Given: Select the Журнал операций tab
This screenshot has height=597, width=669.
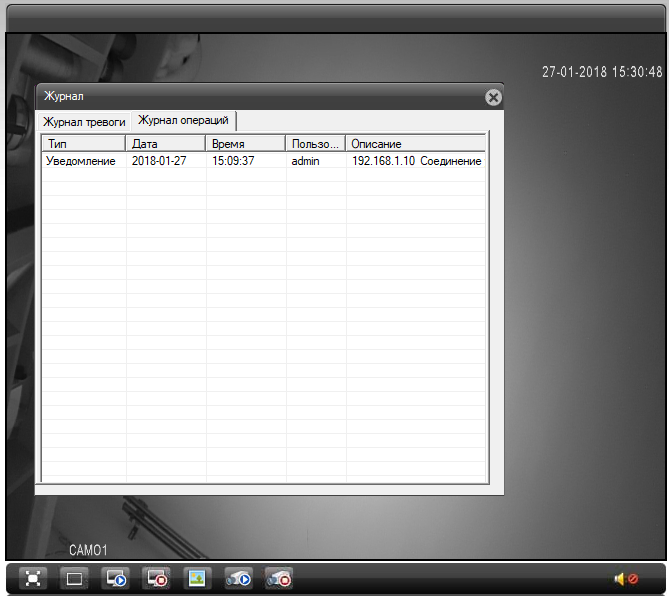Looking at the screenshot, I should click(x=183, y=120).
